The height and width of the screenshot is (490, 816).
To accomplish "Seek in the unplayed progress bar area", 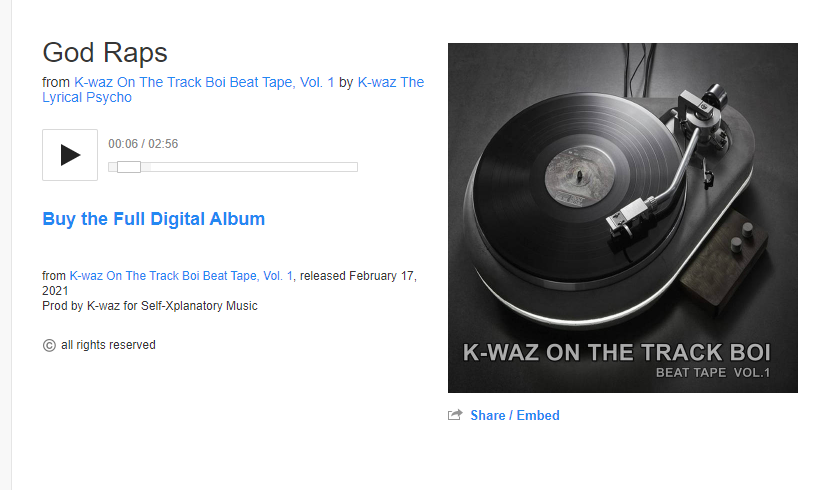I will (x=249, y=167).
